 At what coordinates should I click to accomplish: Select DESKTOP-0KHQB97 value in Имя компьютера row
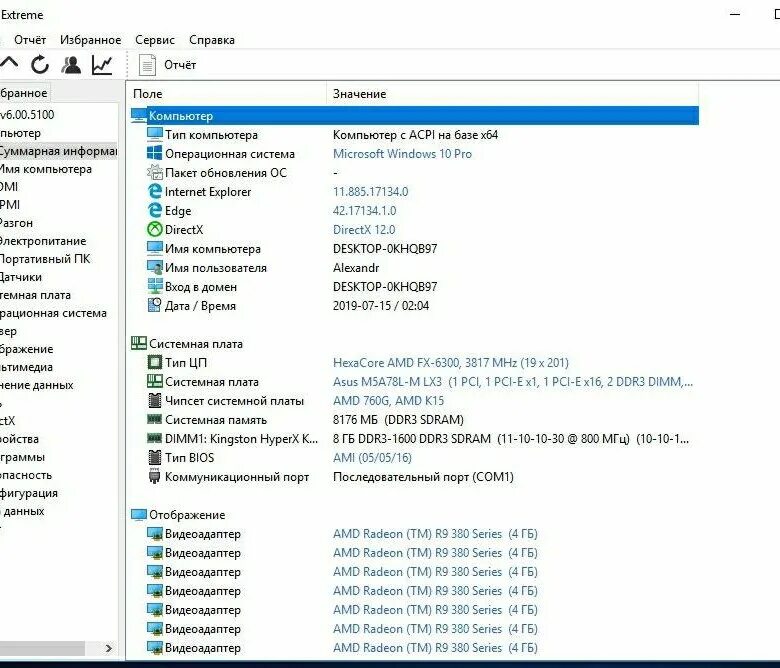click(x=385, y=249)
